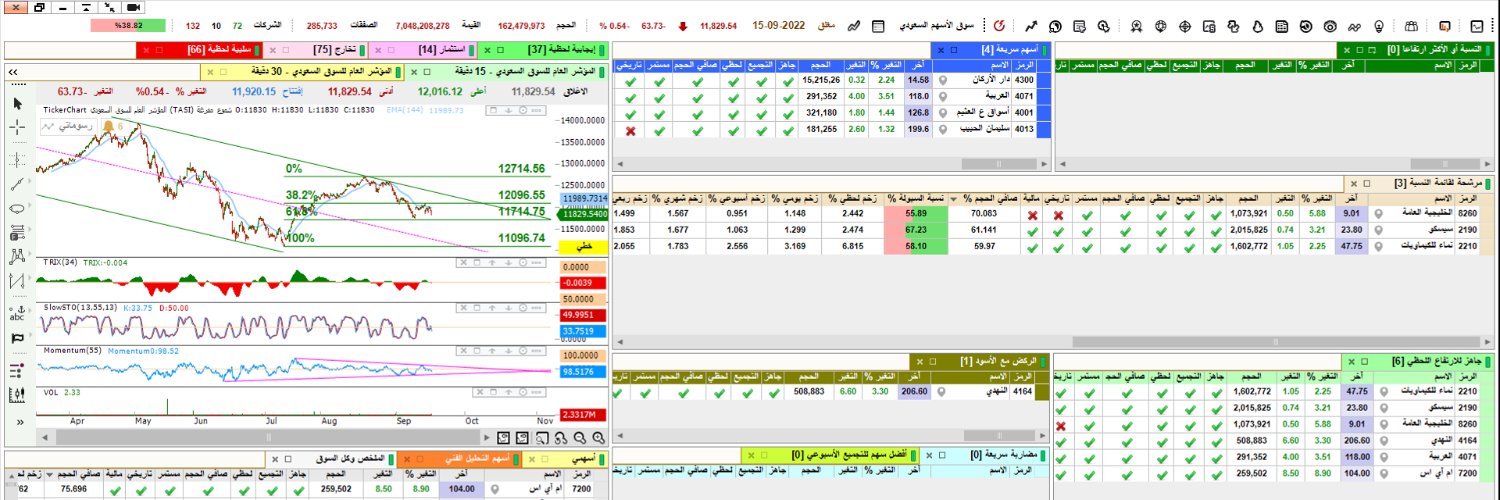
Task: Close the تخارج [75] tab
Action: (x=273, y=50)
